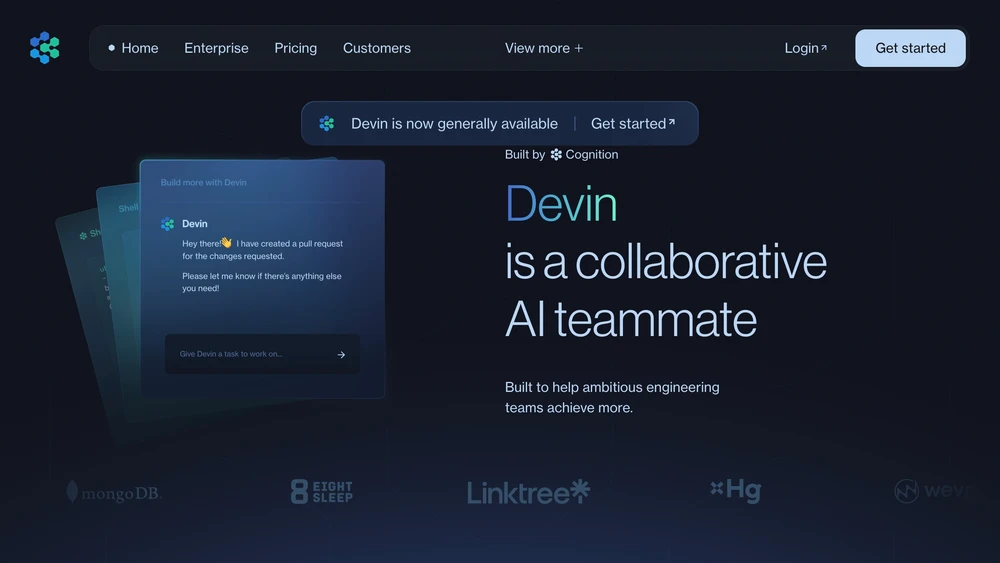The image size is (1000, 563).
Task: Open the Pricing page
Action: (x=295, y=48)
